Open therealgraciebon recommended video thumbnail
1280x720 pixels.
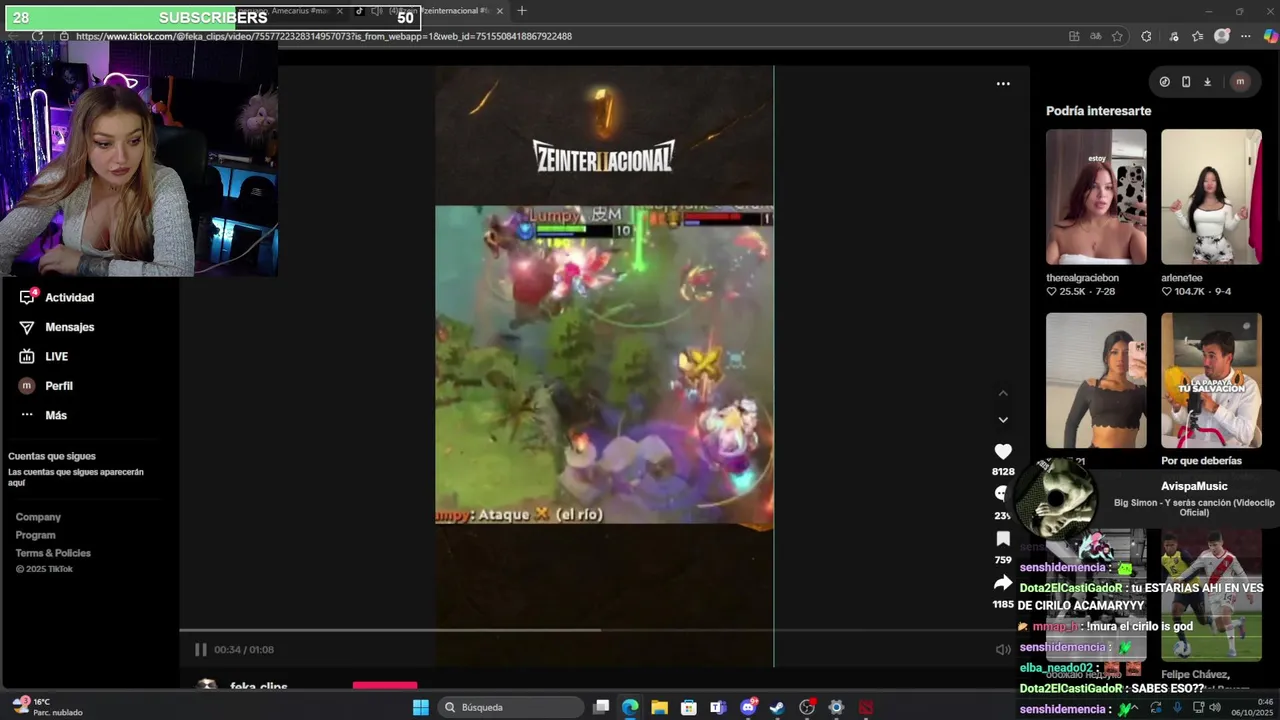1096,197
